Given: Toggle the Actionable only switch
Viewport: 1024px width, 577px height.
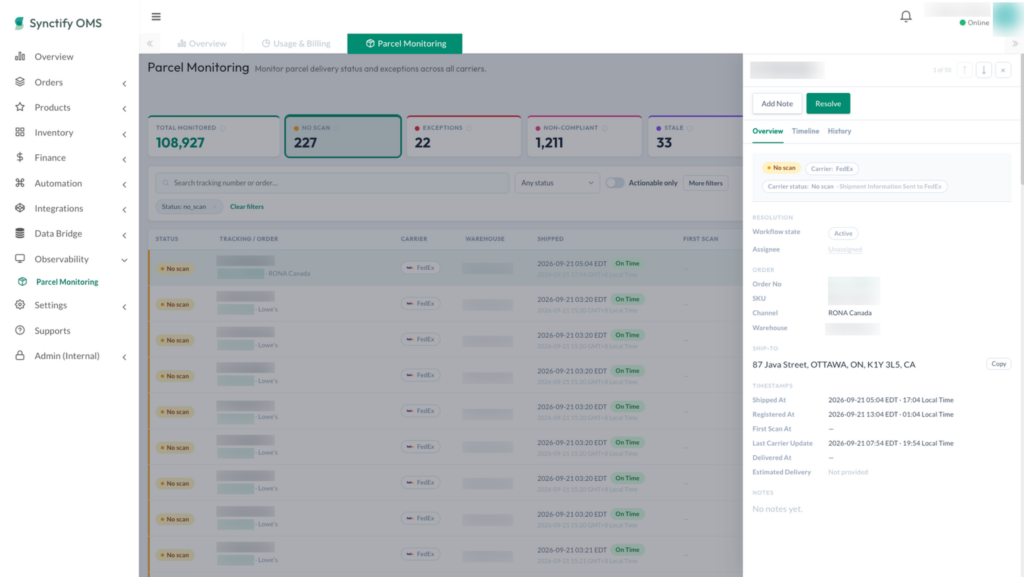Looking at the screenshot, I should coord(615,183).
